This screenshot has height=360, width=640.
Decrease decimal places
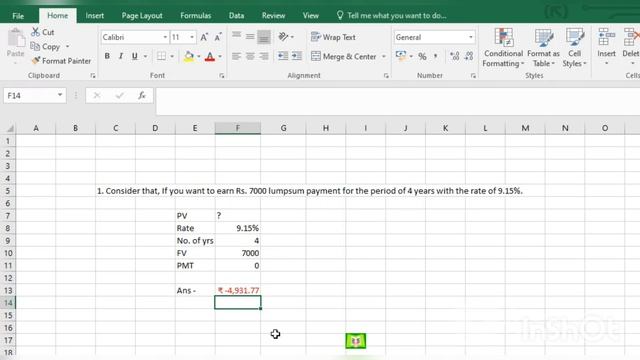(x=469, y=56)
